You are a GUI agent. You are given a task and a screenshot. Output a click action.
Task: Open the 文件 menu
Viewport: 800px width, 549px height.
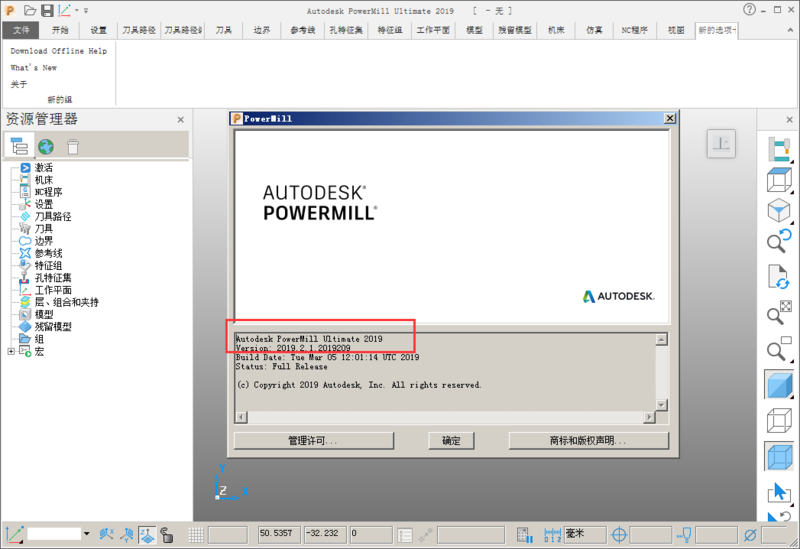pyautogui.click(x=21, y=30)
